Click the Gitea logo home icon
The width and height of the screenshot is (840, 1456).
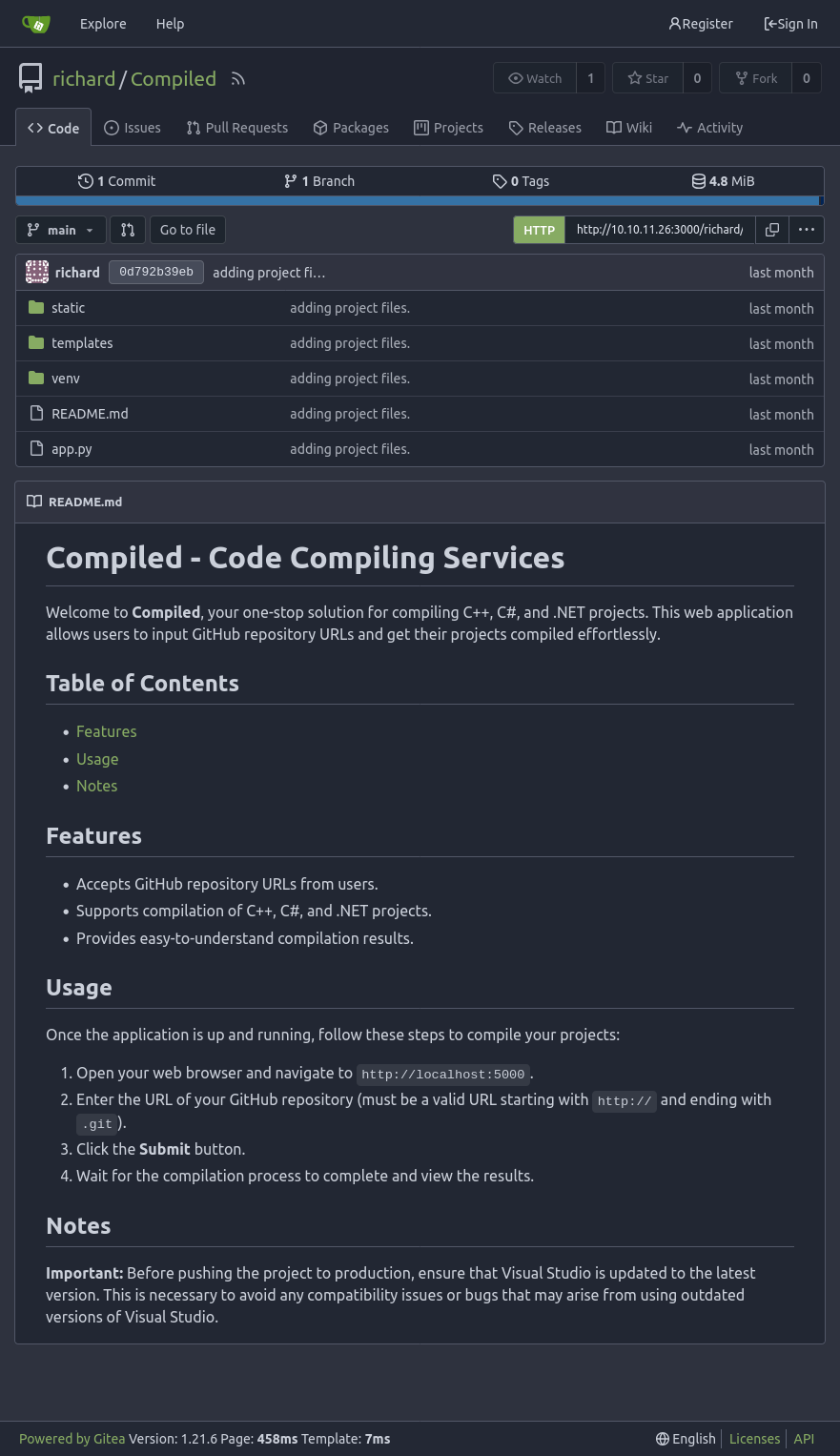click(36, 24)
